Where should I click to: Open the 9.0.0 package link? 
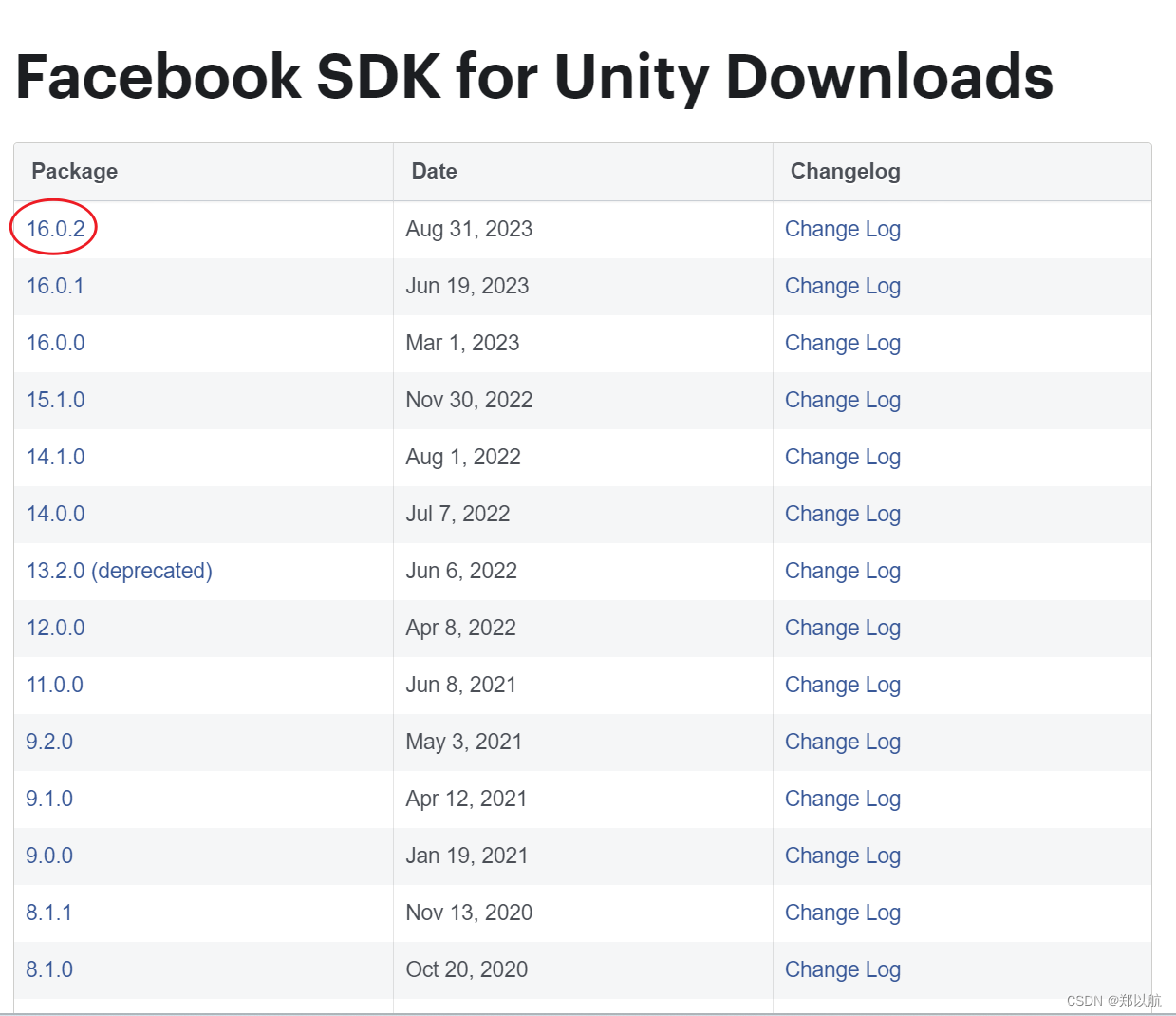pos(49,856)
